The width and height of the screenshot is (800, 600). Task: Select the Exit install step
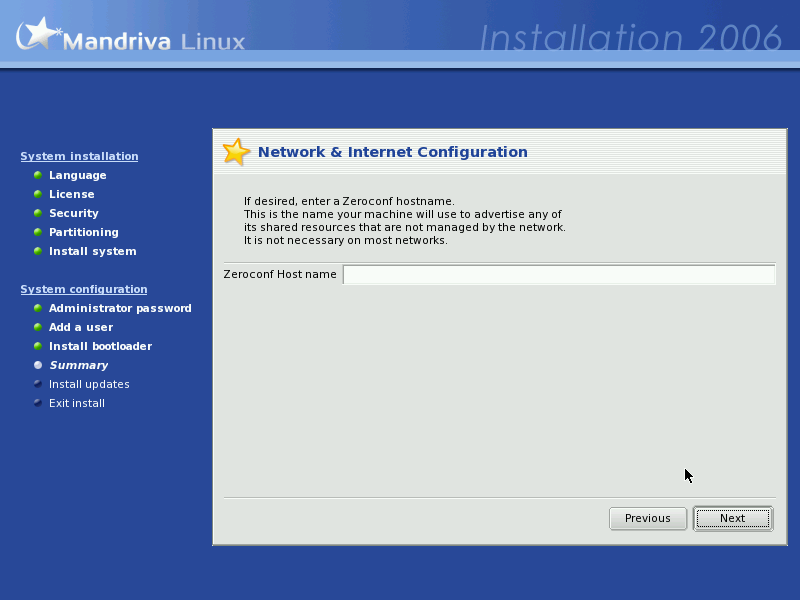point(77,403)
